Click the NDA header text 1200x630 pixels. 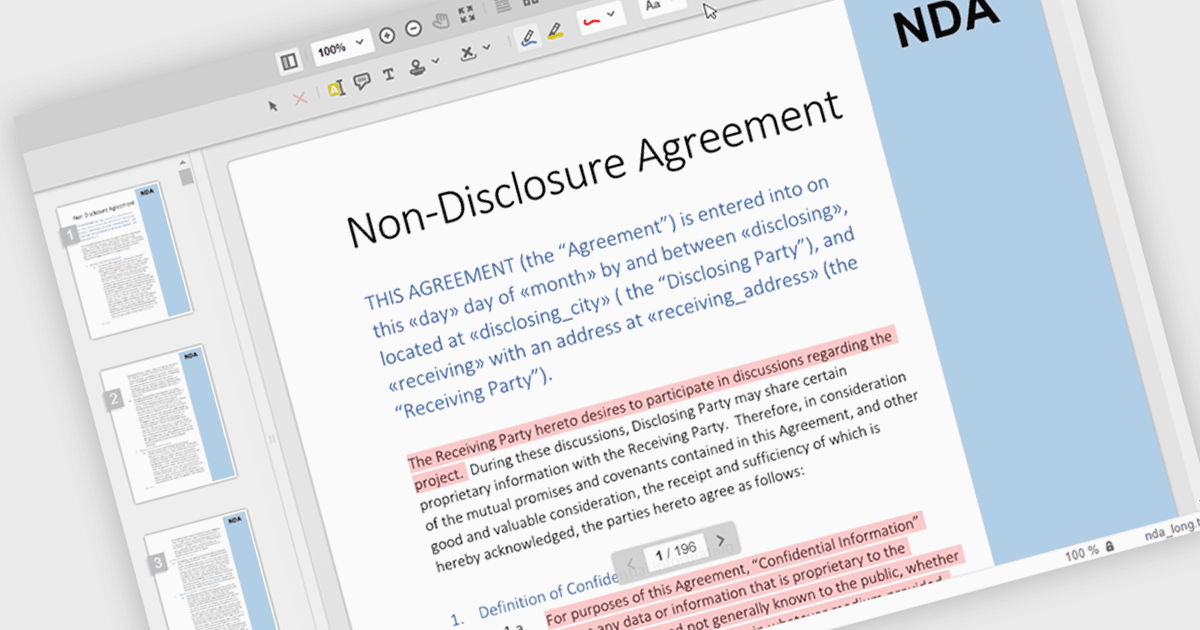(x=946, y=22)
